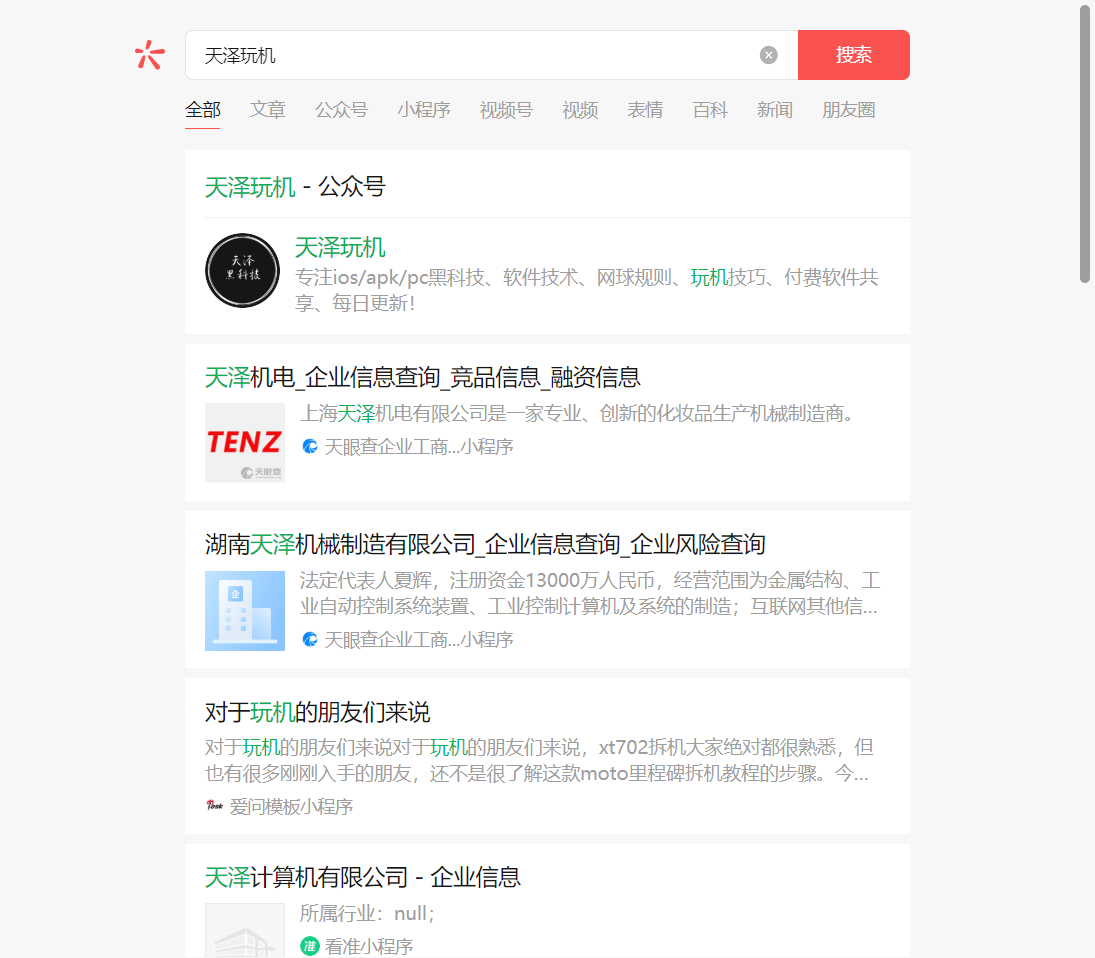Screen dimensions: 1095x958
Task: Clear the search box with the X icon
Action: (768, 55)
